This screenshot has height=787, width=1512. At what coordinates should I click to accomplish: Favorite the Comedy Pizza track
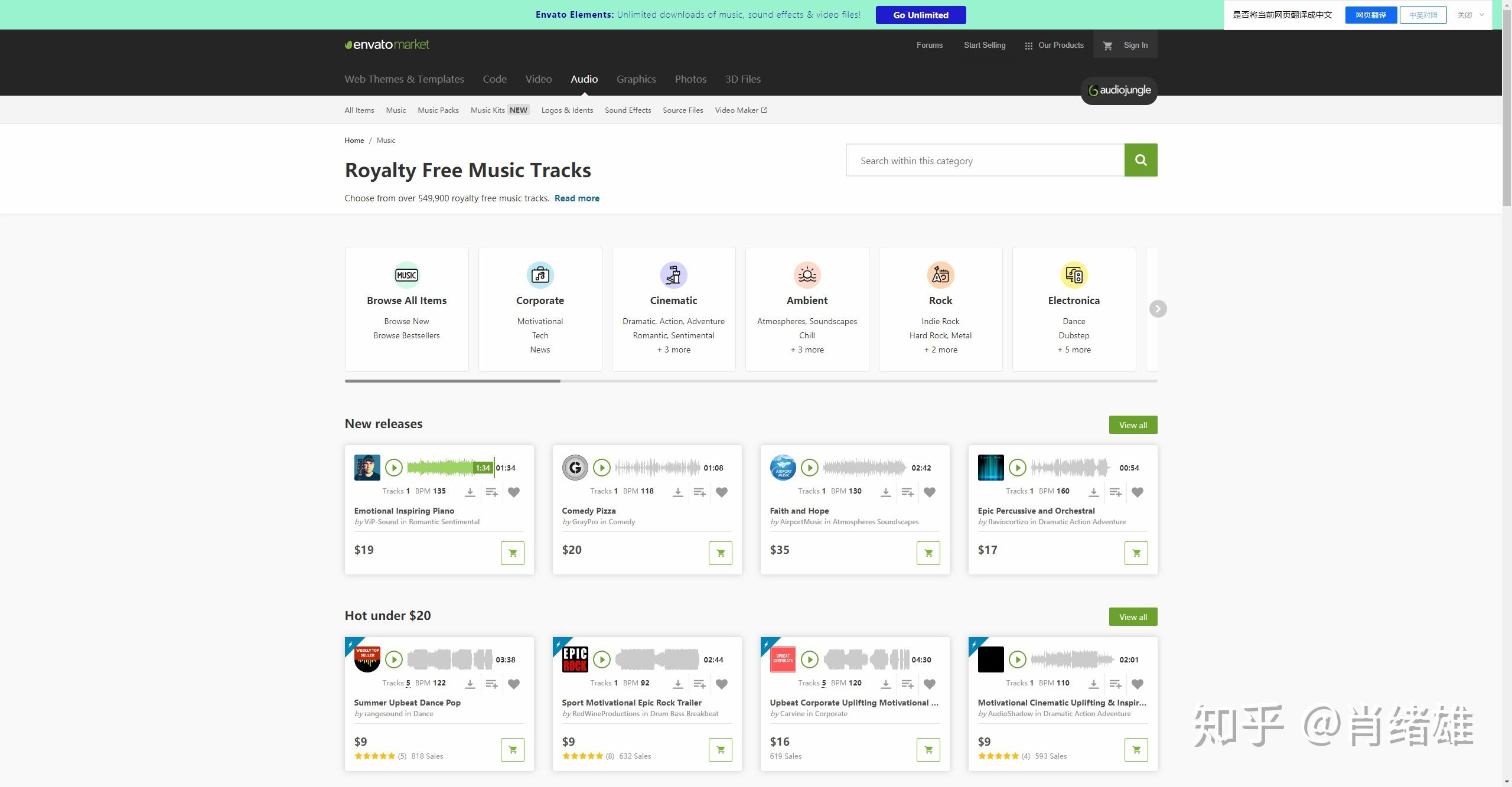pyautogui.click(x=722, y=492)
